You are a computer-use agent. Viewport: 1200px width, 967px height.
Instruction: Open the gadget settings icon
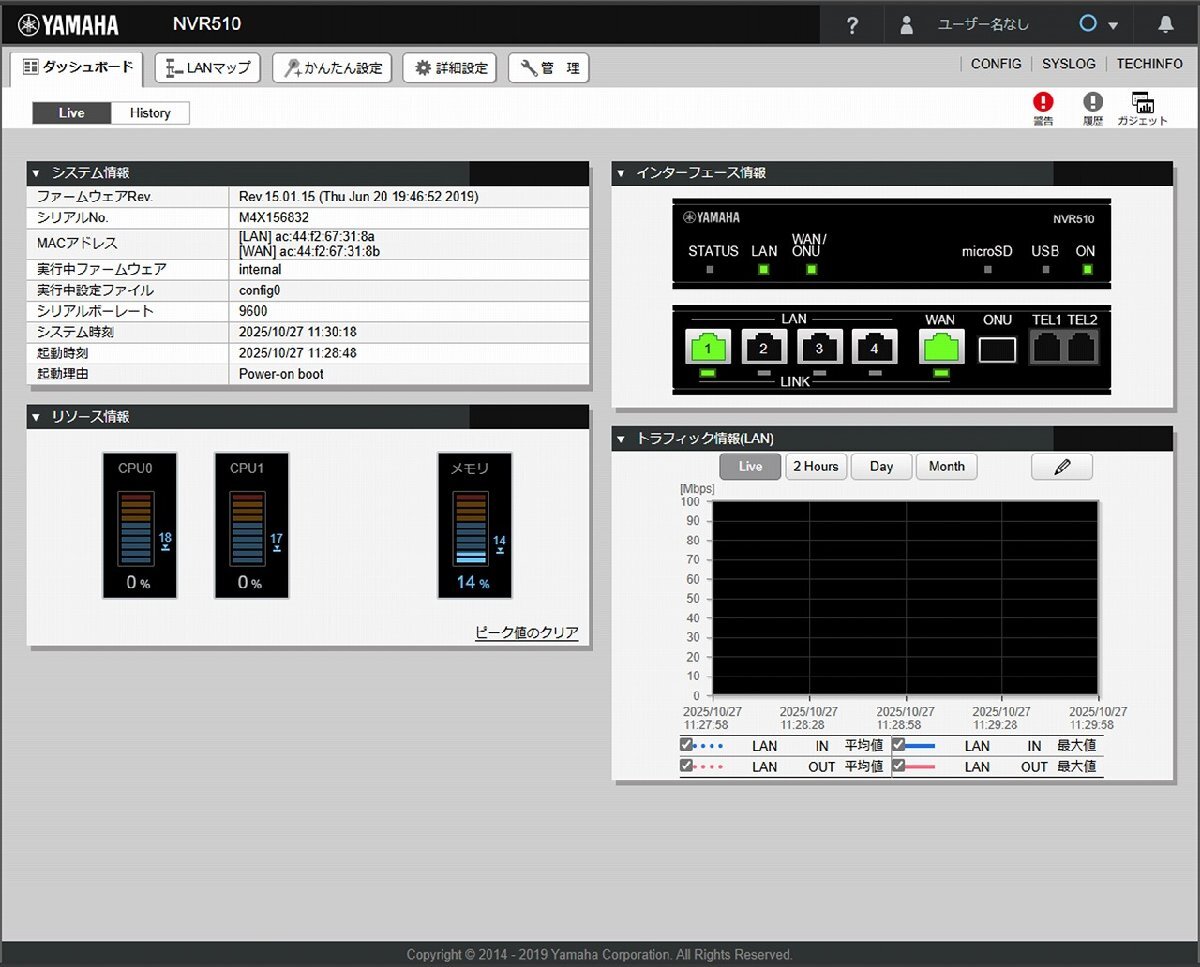pyautogui.click(x=1142, y=102)
